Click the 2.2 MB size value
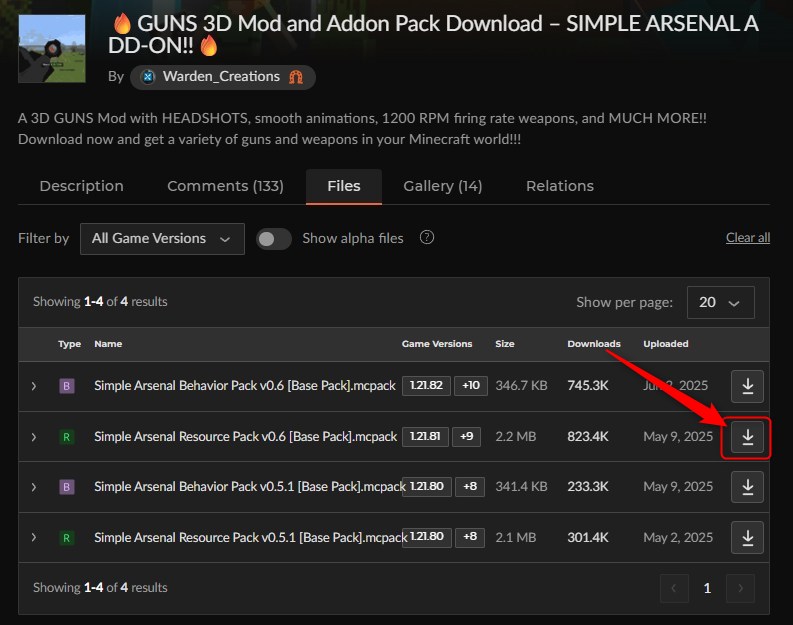The image size is (793, 625). 515,436
